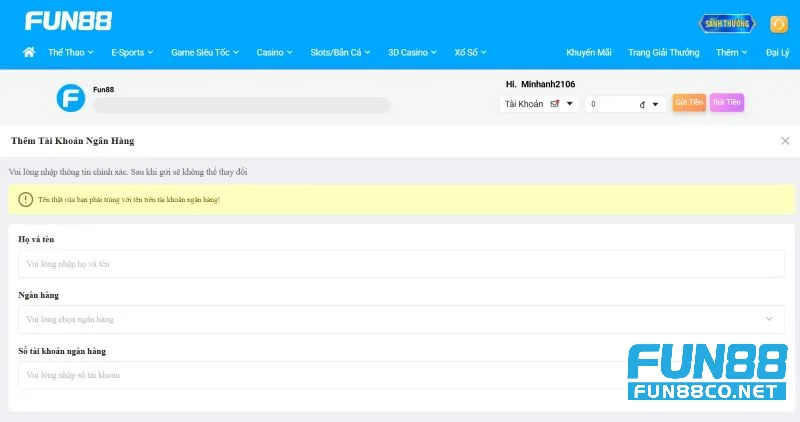Close the Thêm Tài Khoản Ngân Hàng panel
This screenshot has width=800, height=422.
pyautogui.click(x=785, y=141)
